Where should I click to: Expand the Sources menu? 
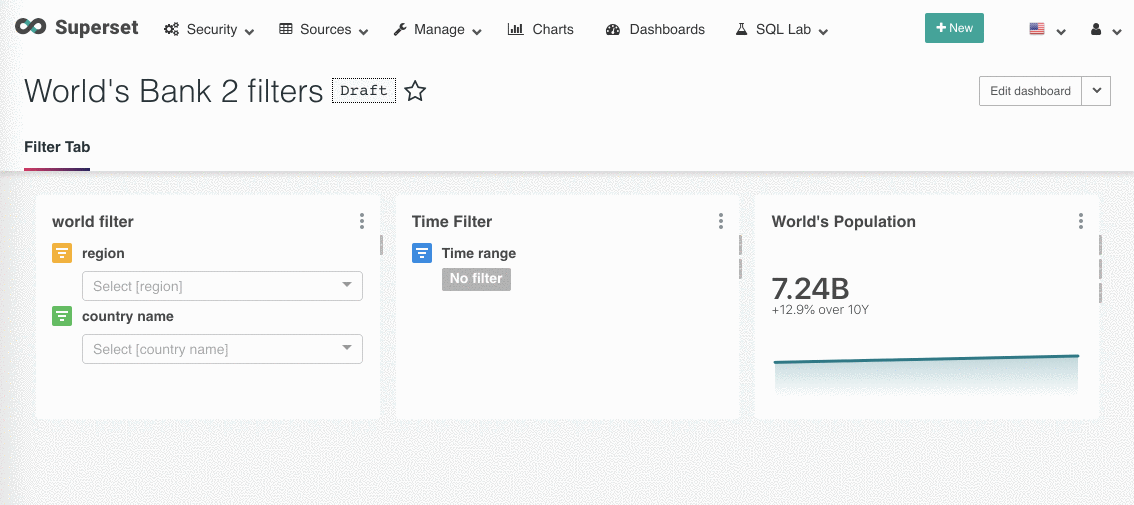364,33
